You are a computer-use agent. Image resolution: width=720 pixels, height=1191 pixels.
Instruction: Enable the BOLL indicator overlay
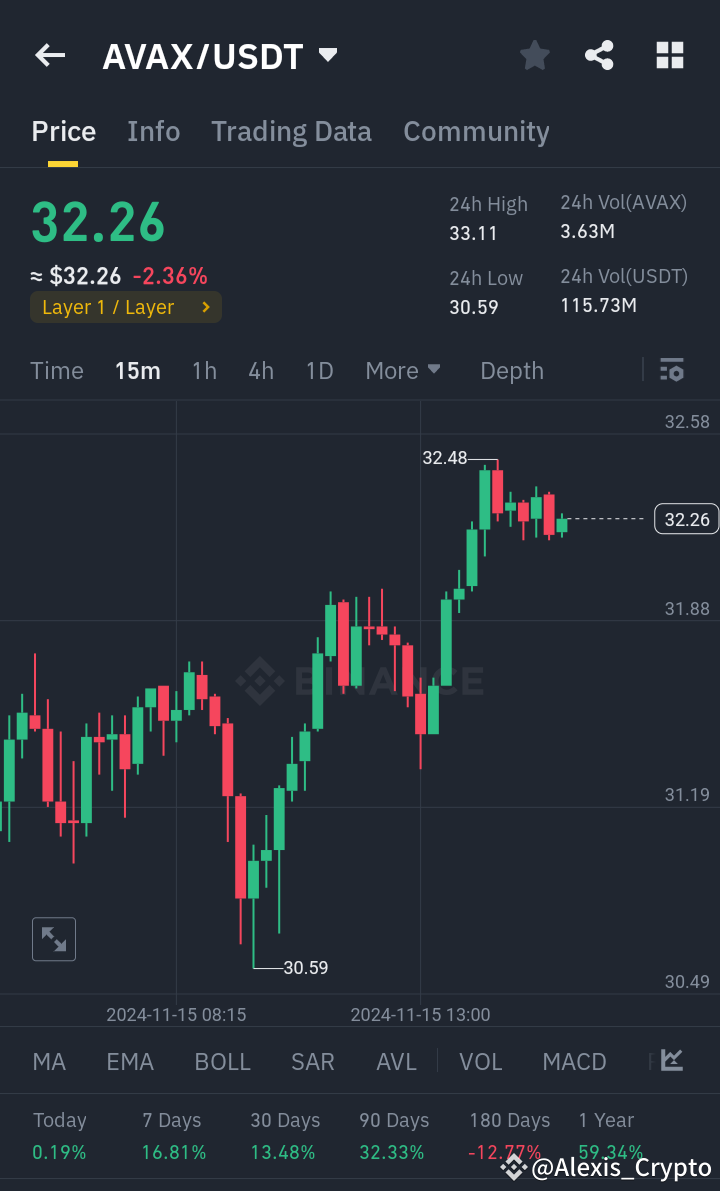pos(222,1061)
